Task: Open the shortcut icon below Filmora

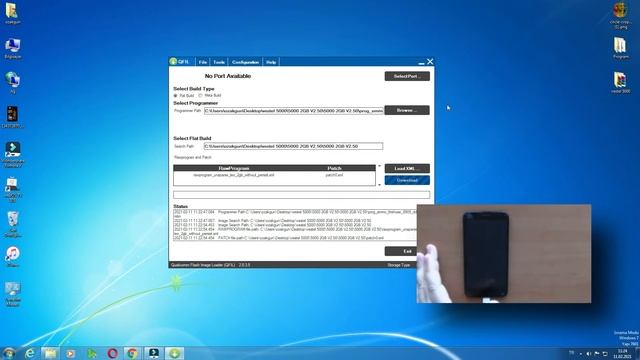Action: point(12,189)
